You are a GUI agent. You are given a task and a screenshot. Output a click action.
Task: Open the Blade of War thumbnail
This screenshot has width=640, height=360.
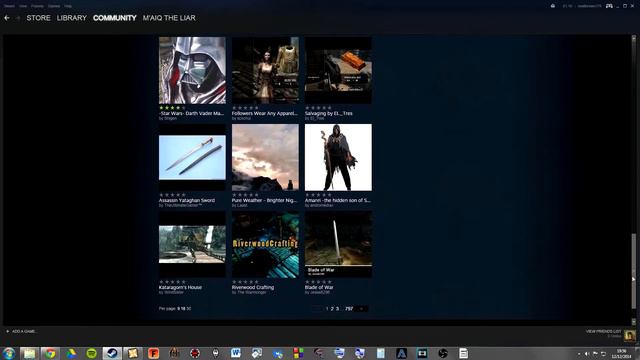pyautogui.click(x=338, y=244)
